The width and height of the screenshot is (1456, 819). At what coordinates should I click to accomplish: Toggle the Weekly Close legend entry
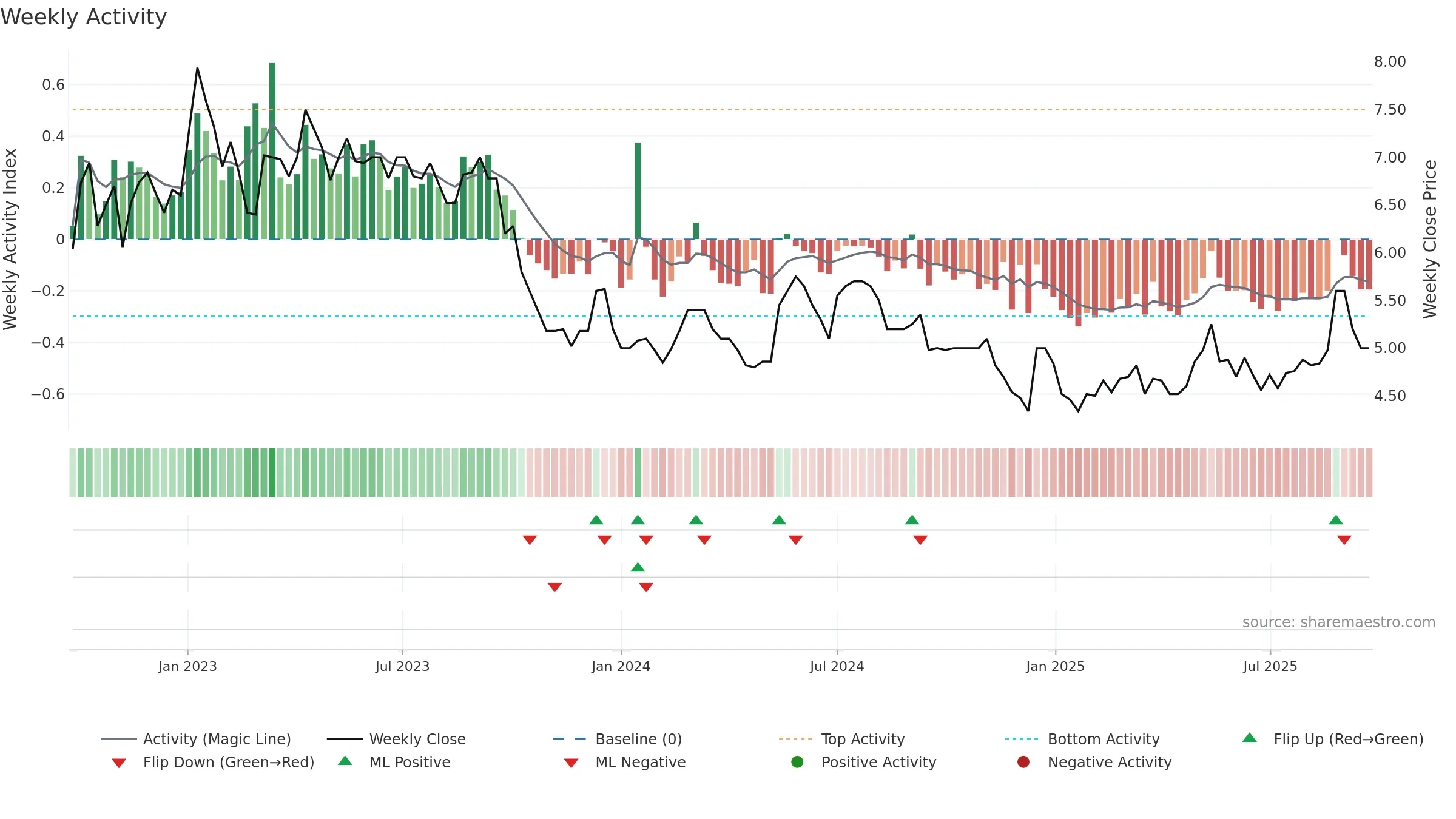396,739
